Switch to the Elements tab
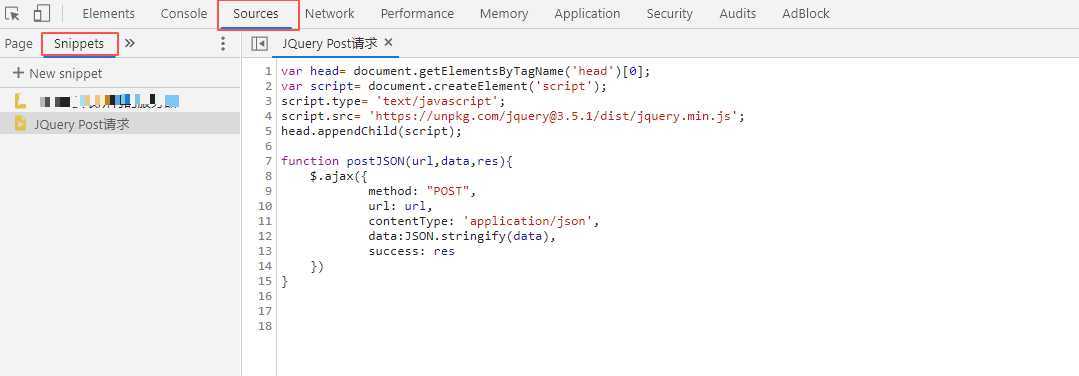 (x=109, y=14)
